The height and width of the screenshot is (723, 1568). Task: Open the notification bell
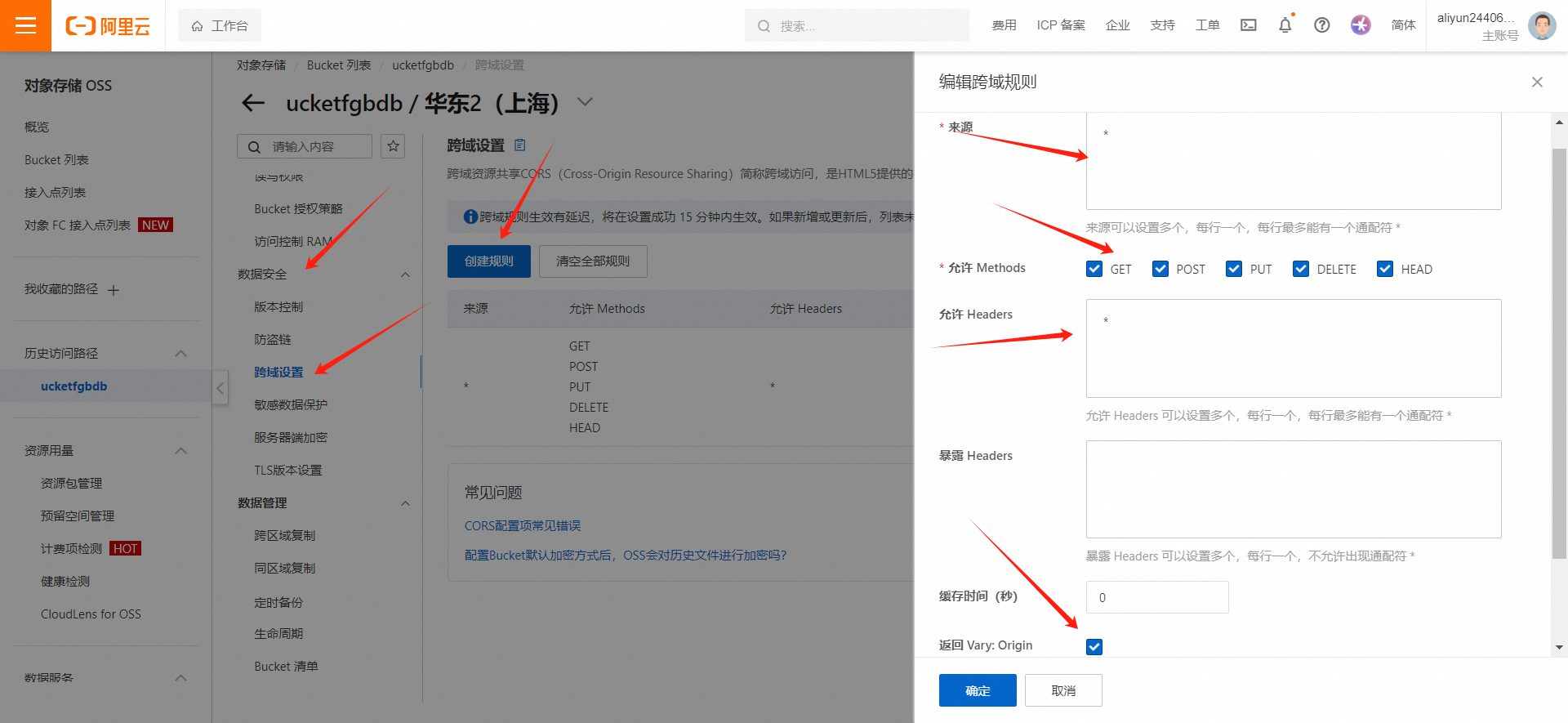1285,25
